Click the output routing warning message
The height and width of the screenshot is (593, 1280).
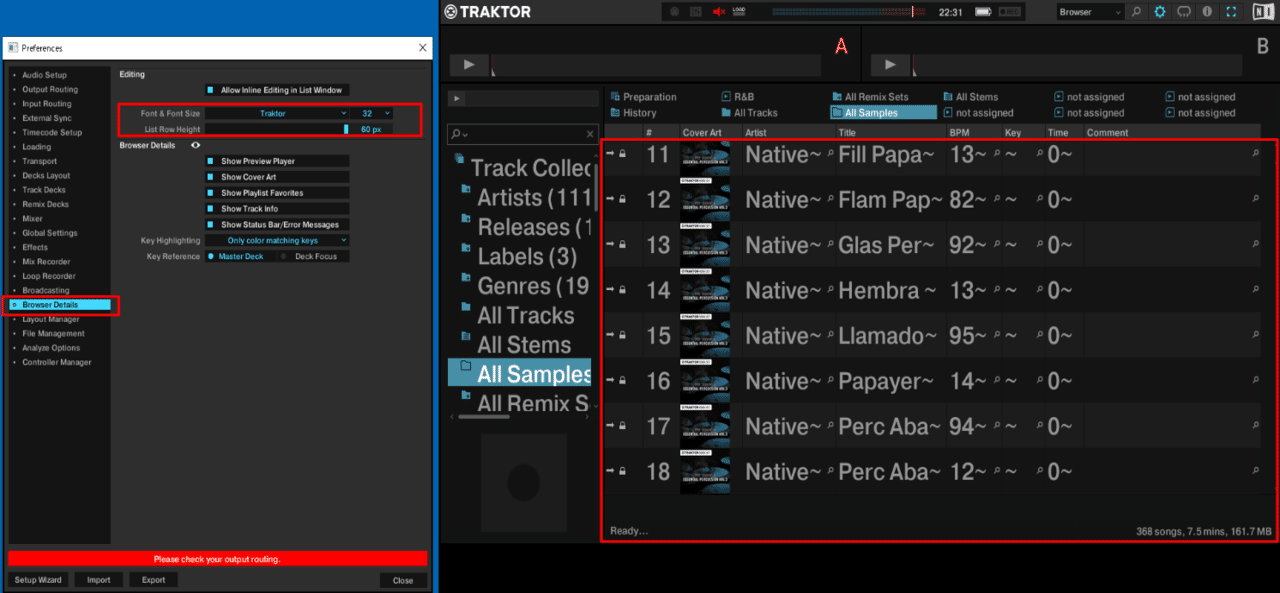tap(217, 559)
